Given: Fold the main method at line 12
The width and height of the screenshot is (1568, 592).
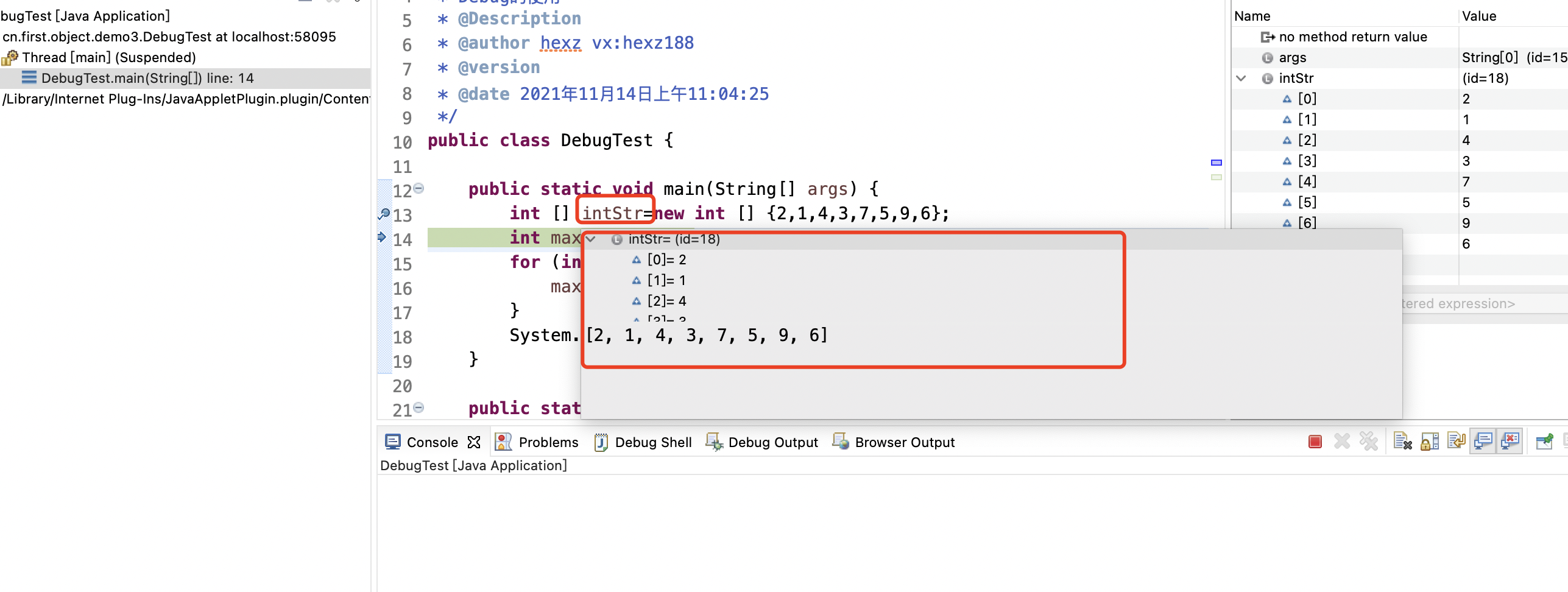Looking at the screenshot, I should click(x=418, y=188).
